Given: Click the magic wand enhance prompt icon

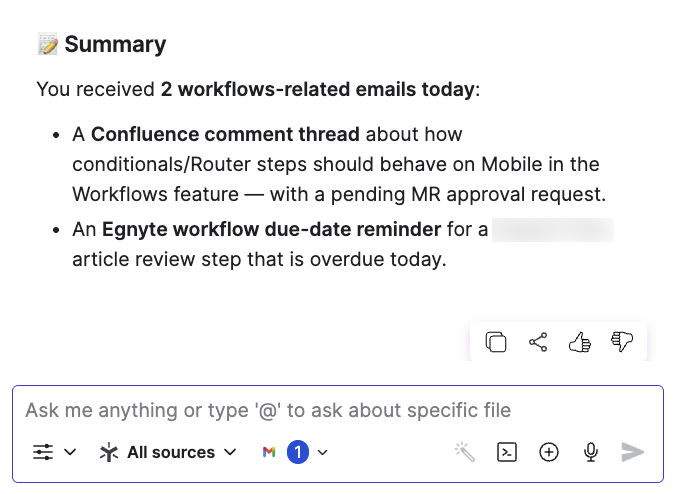Looking at the screenshot, I should (x=465, y=452).
